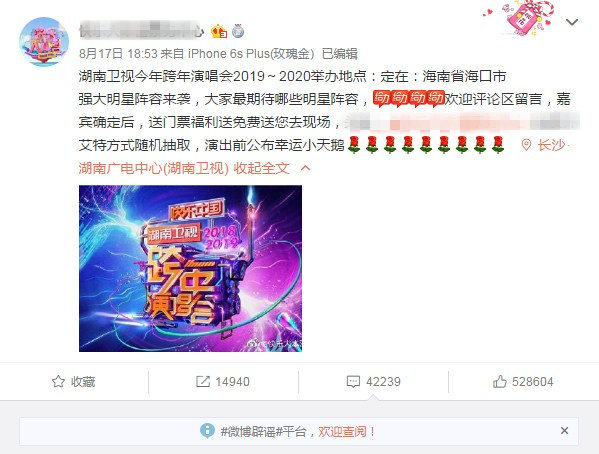Click the iPhone 6s Plus source link
This screenshot has height=454, width=599.
tap(251, 54)
